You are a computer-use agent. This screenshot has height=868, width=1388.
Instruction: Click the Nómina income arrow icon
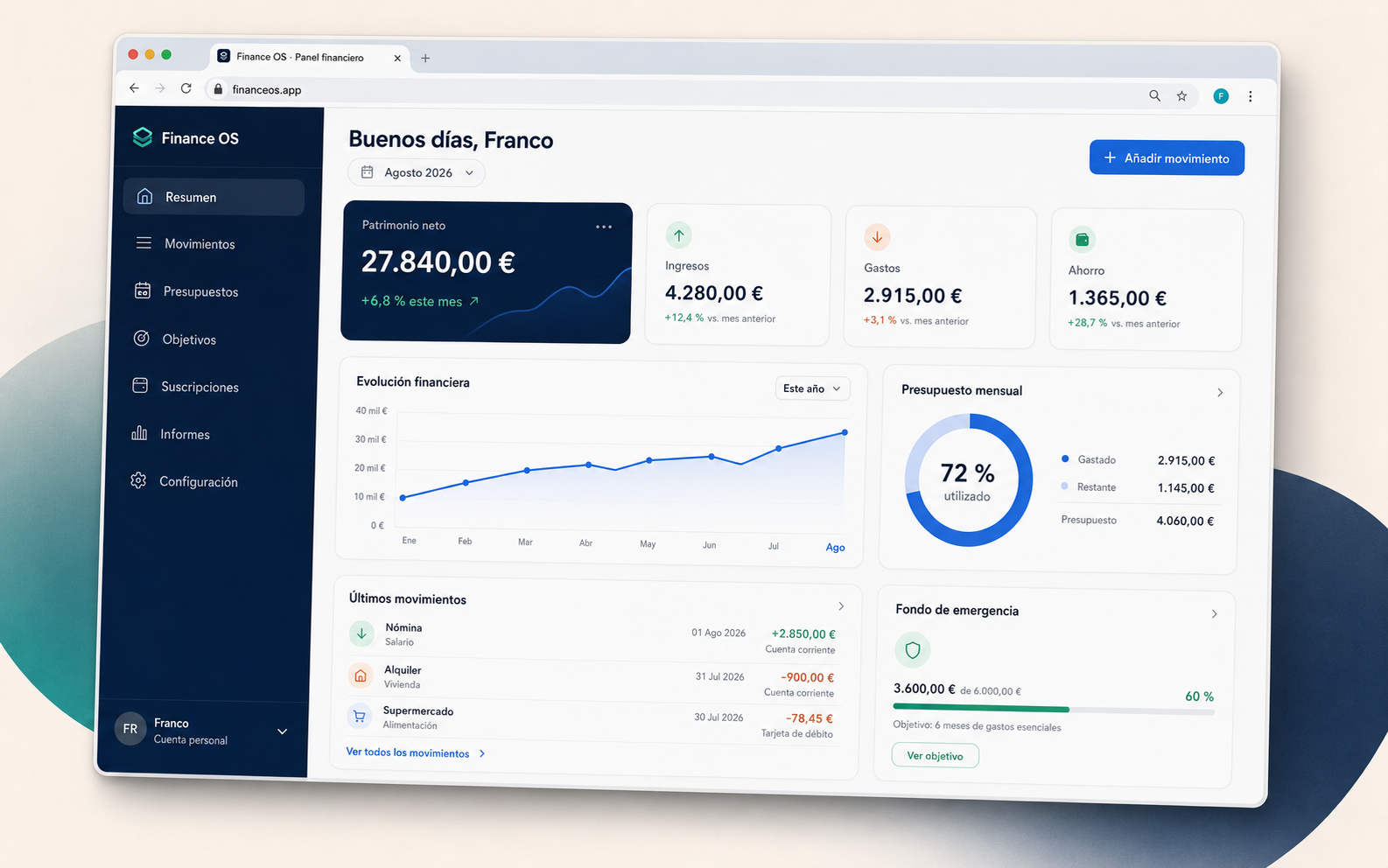[x=361, y=633]
